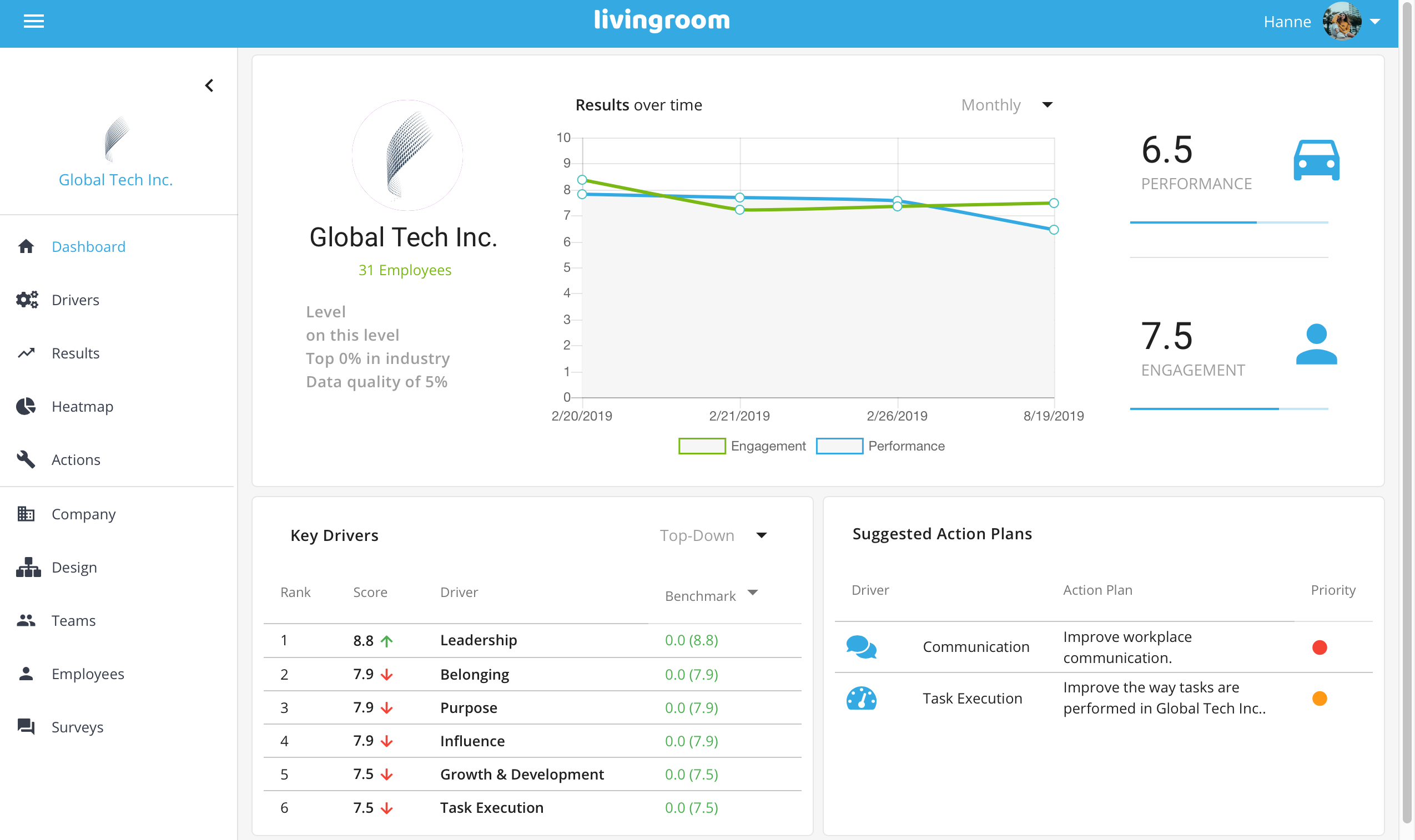Open the Hanne user menu arrow
Screen dimensions: 1415x840
[1375, 22]
